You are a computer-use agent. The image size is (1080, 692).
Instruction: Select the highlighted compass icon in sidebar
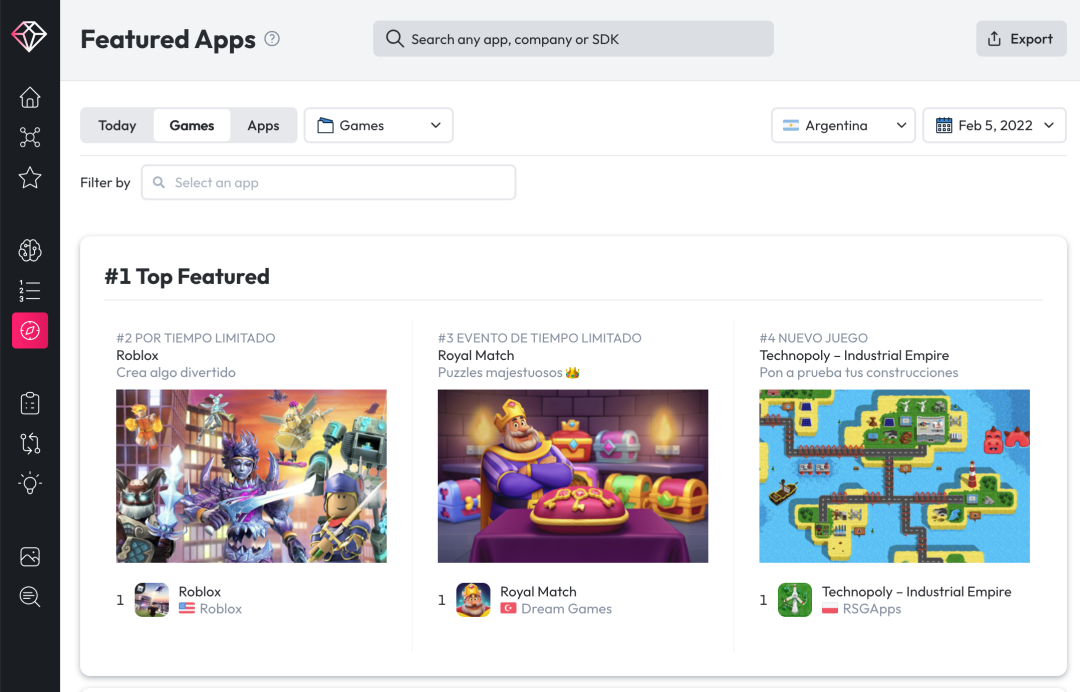coord(30,331)
